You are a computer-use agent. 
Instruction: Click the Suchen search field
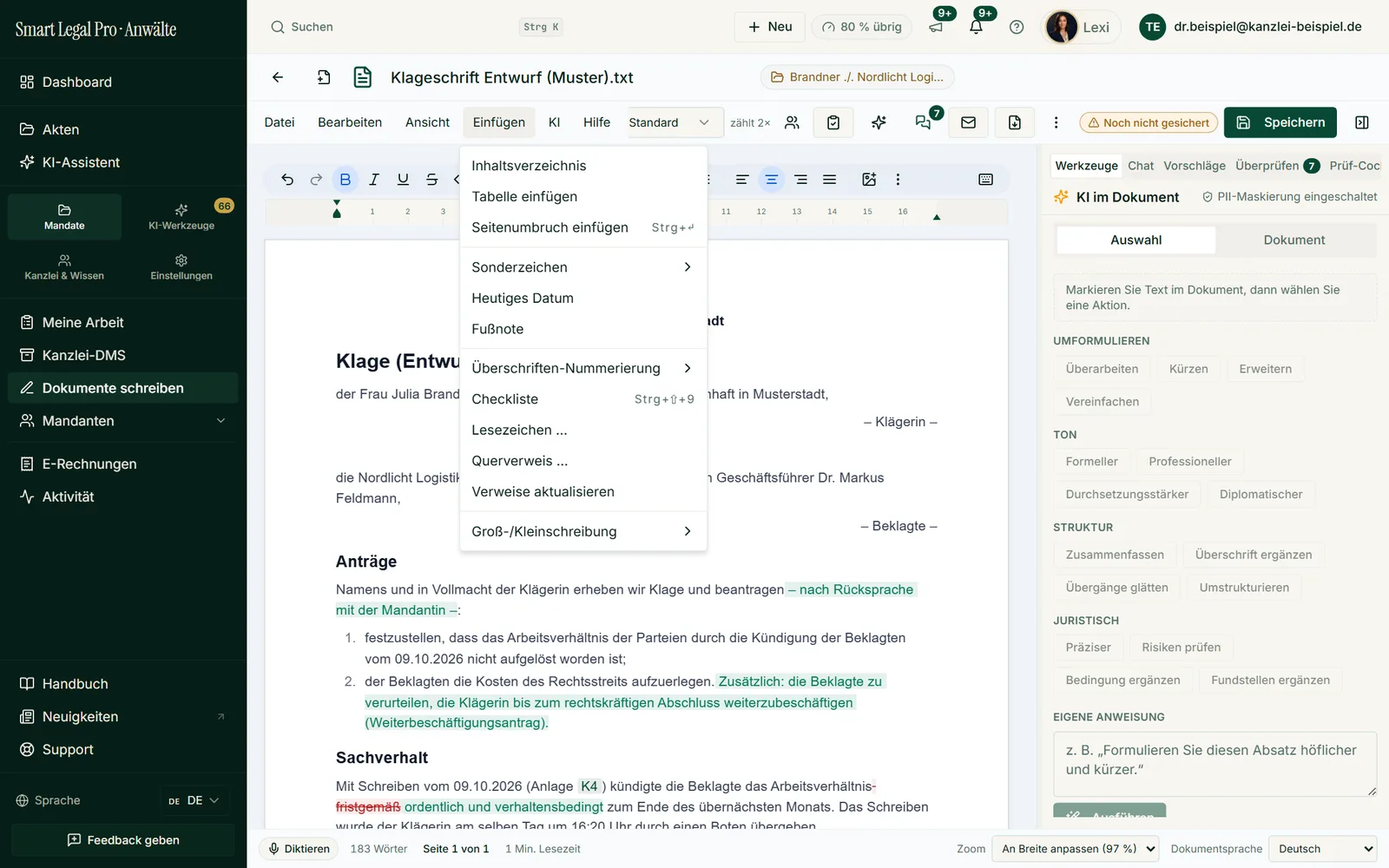pyautogui.click(x=416, y=27)
